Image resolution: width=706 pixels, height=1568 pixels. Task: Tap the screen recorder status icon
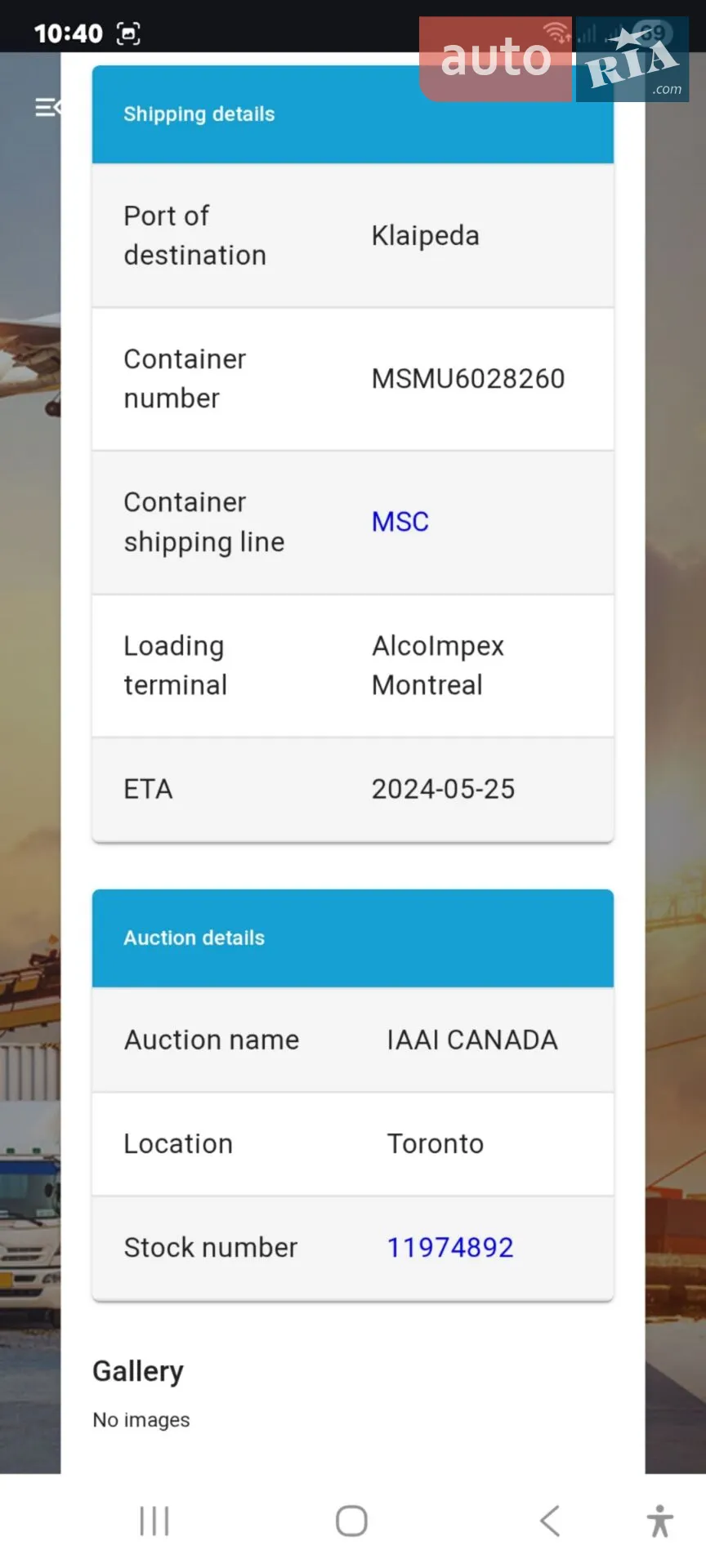click(x=129, y=33)
